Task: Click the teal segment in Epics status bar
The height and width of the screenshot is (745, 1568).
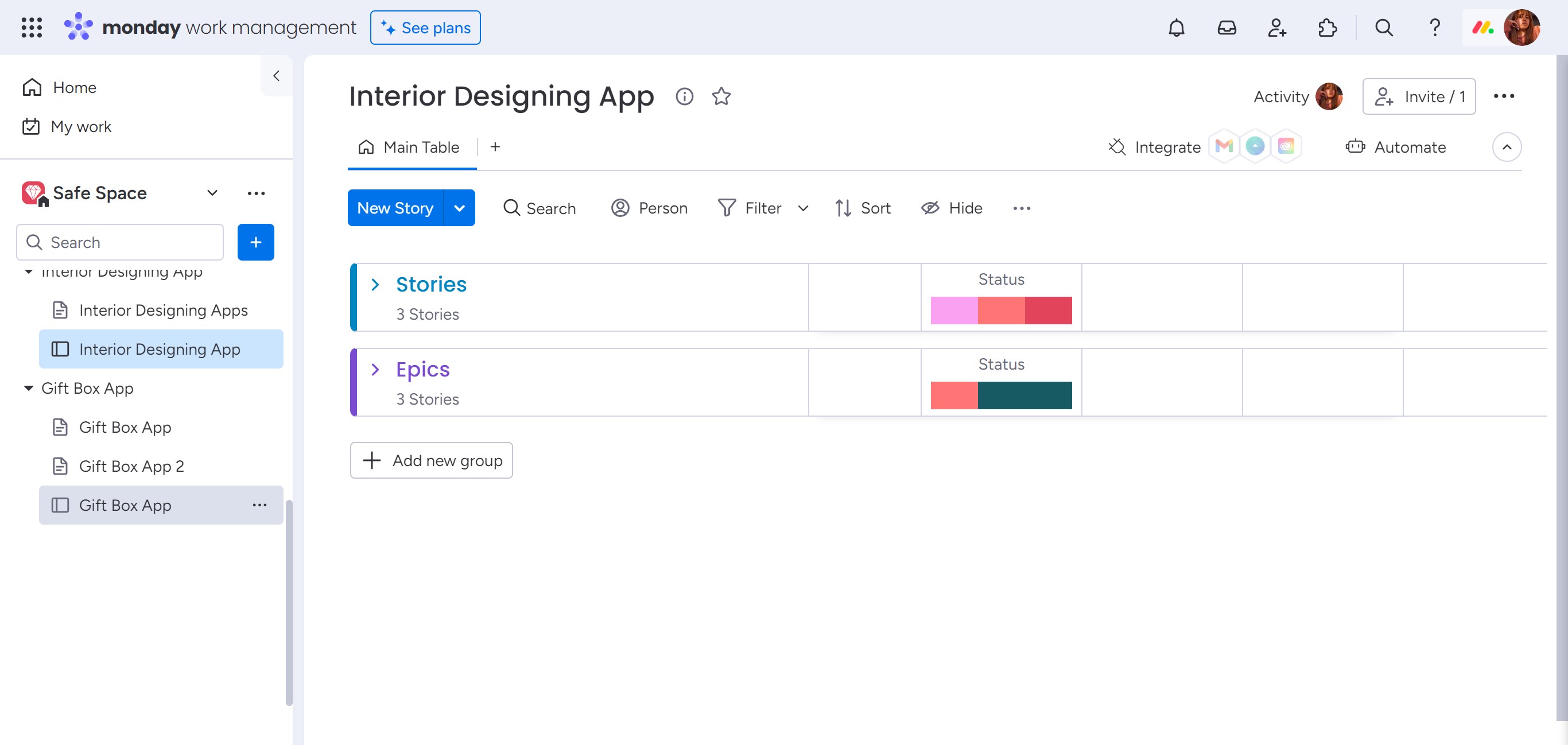Action: coord(1024,395)
